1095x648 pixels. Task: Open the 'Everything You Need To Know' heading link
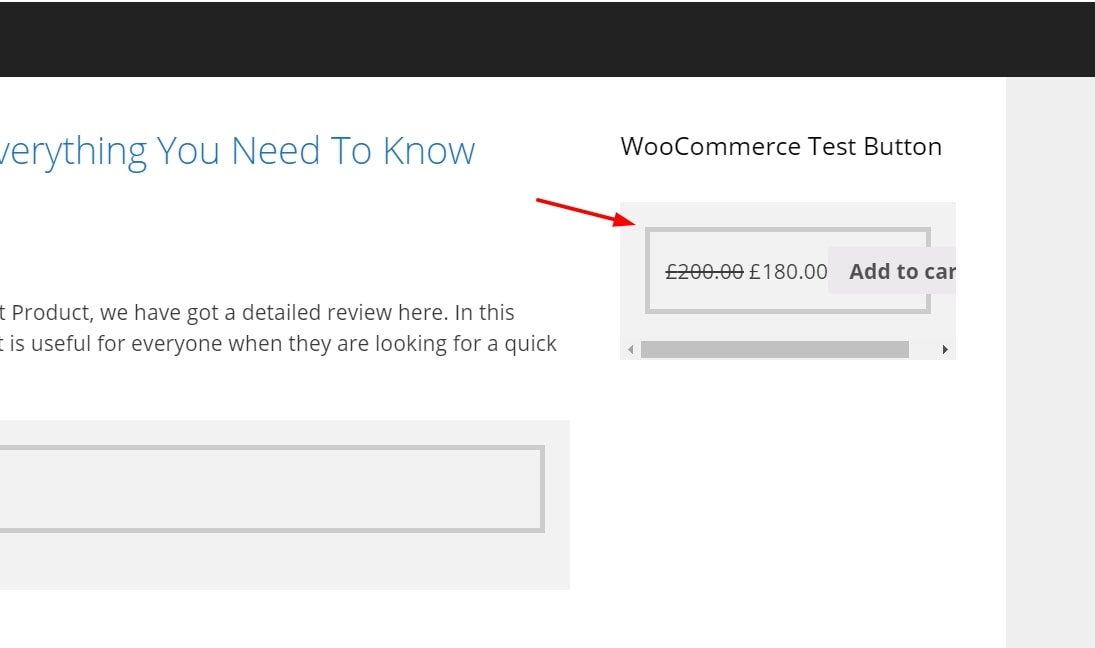point(237,151)
